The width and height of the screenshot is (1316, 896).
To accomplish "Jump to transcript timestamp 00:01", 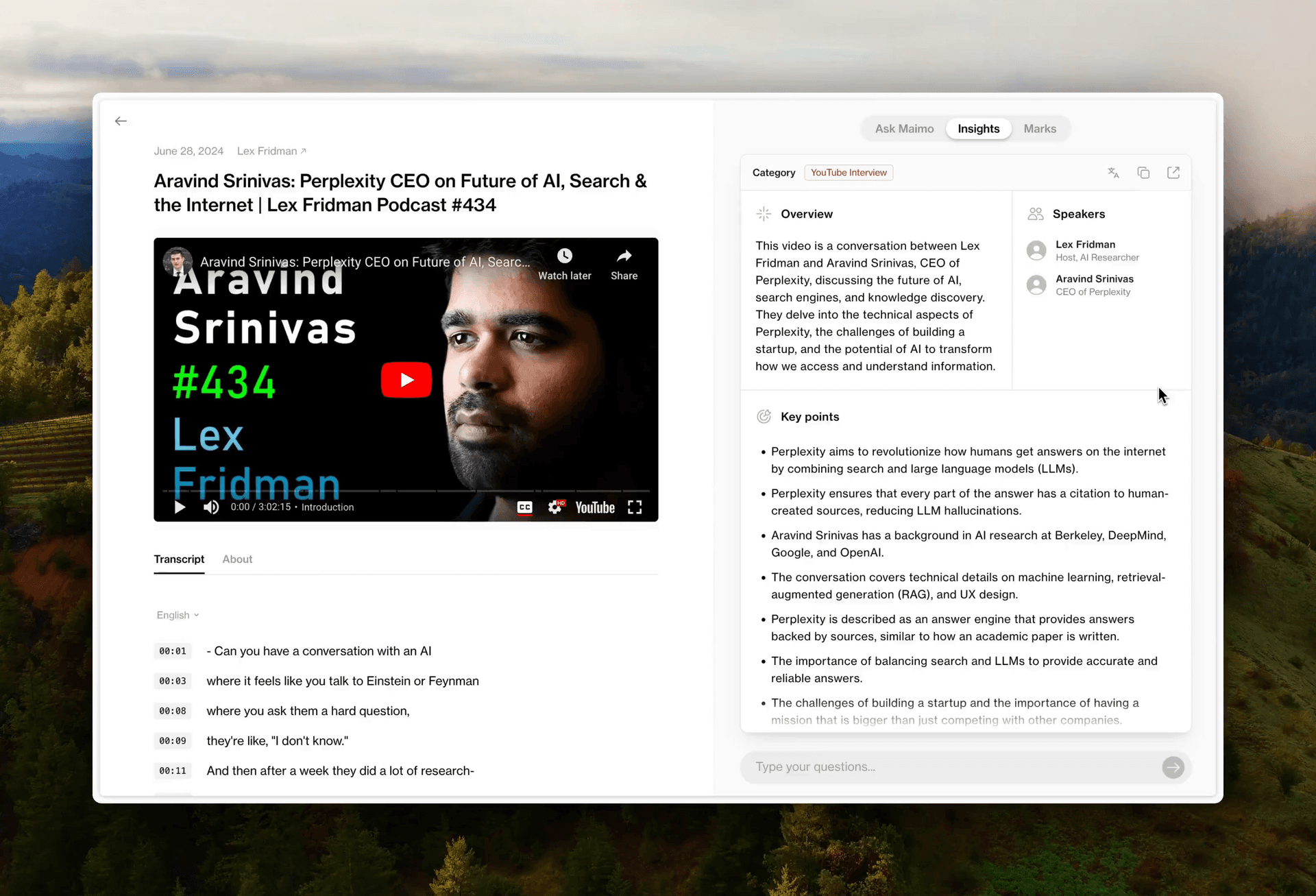I will click(x=172, y=651).
